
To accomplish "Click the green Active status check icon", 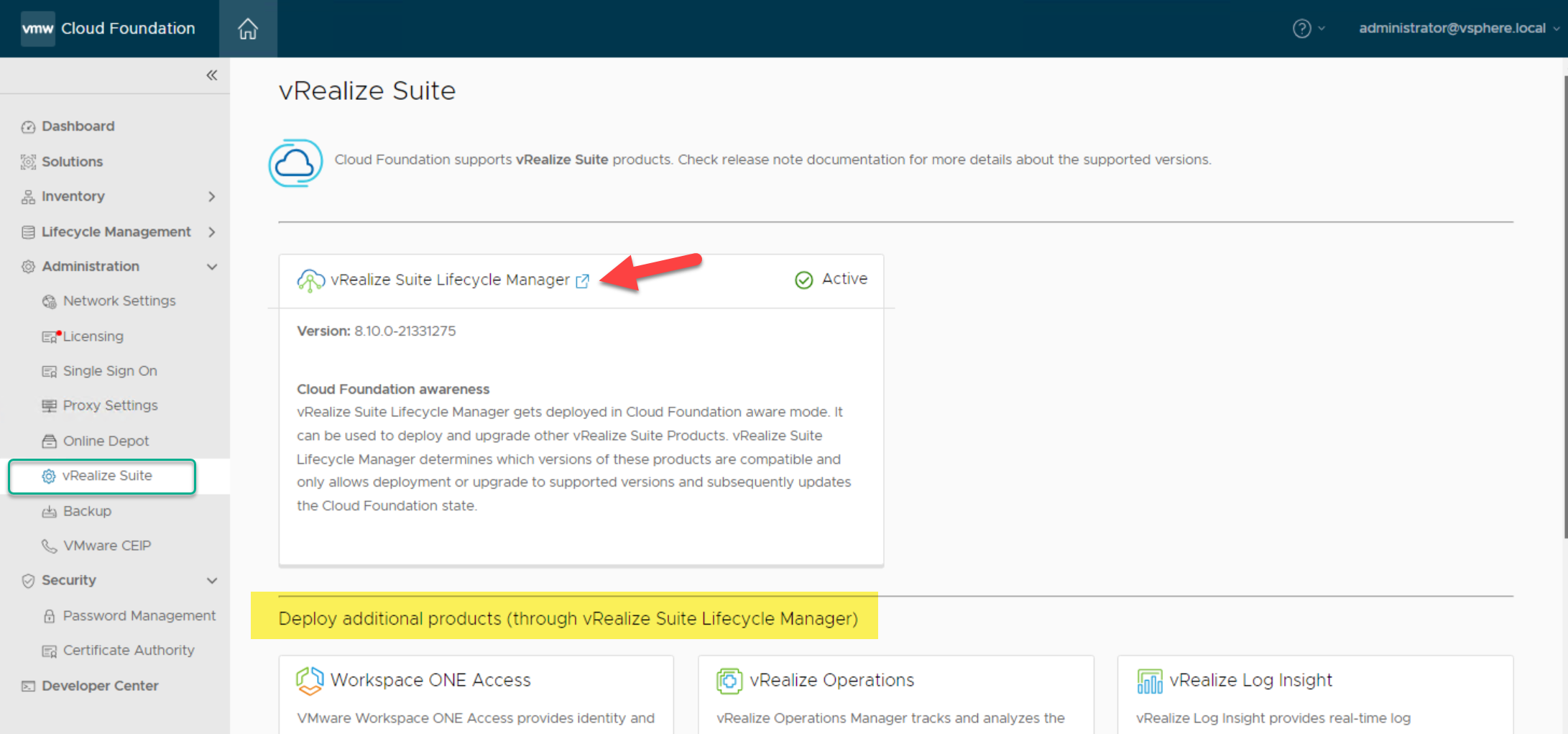I will pyautogui.click(x=803, y=280).
